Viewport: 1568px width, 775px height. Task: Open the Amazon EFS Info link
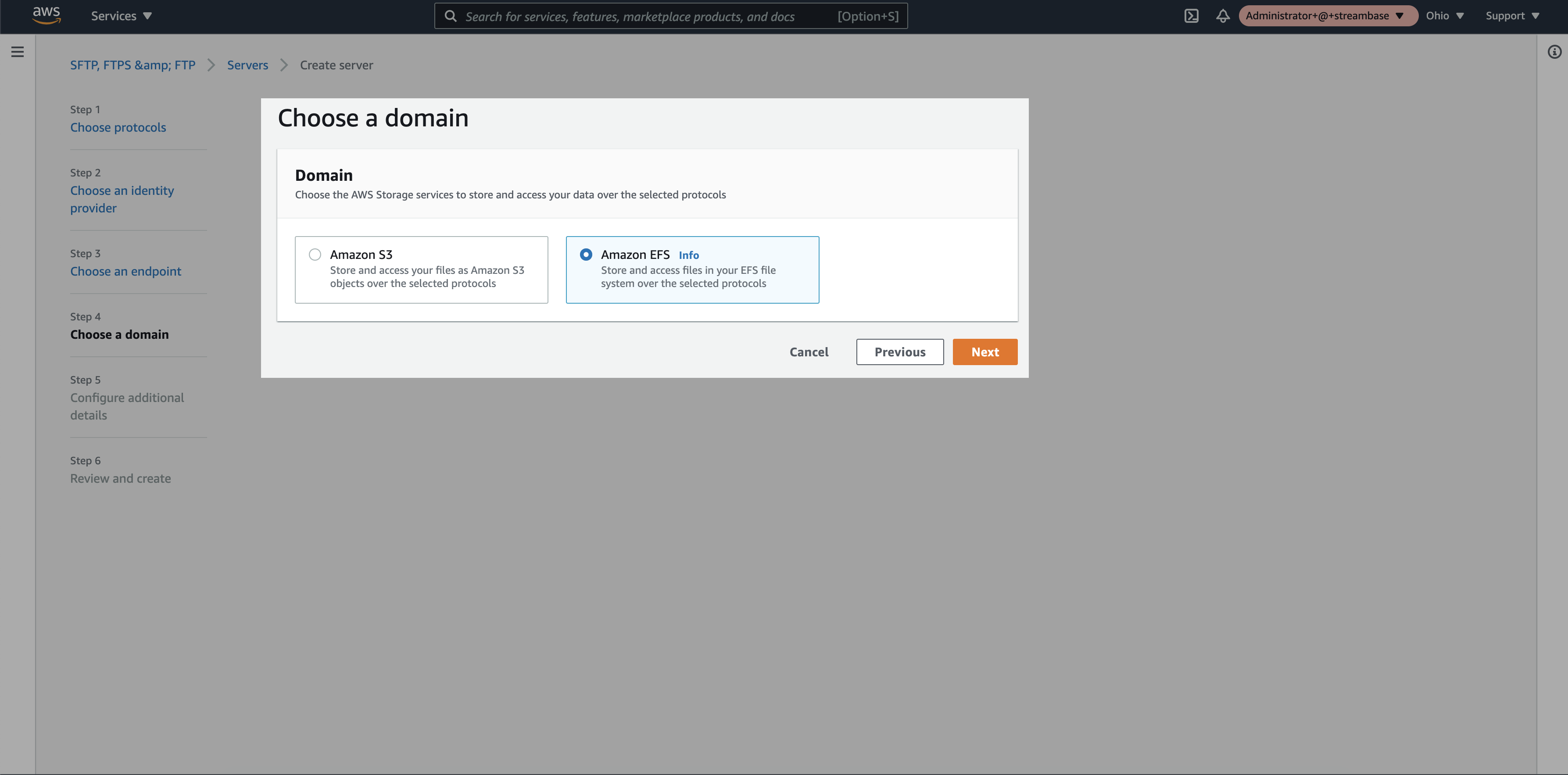click(x=688, y=255)
